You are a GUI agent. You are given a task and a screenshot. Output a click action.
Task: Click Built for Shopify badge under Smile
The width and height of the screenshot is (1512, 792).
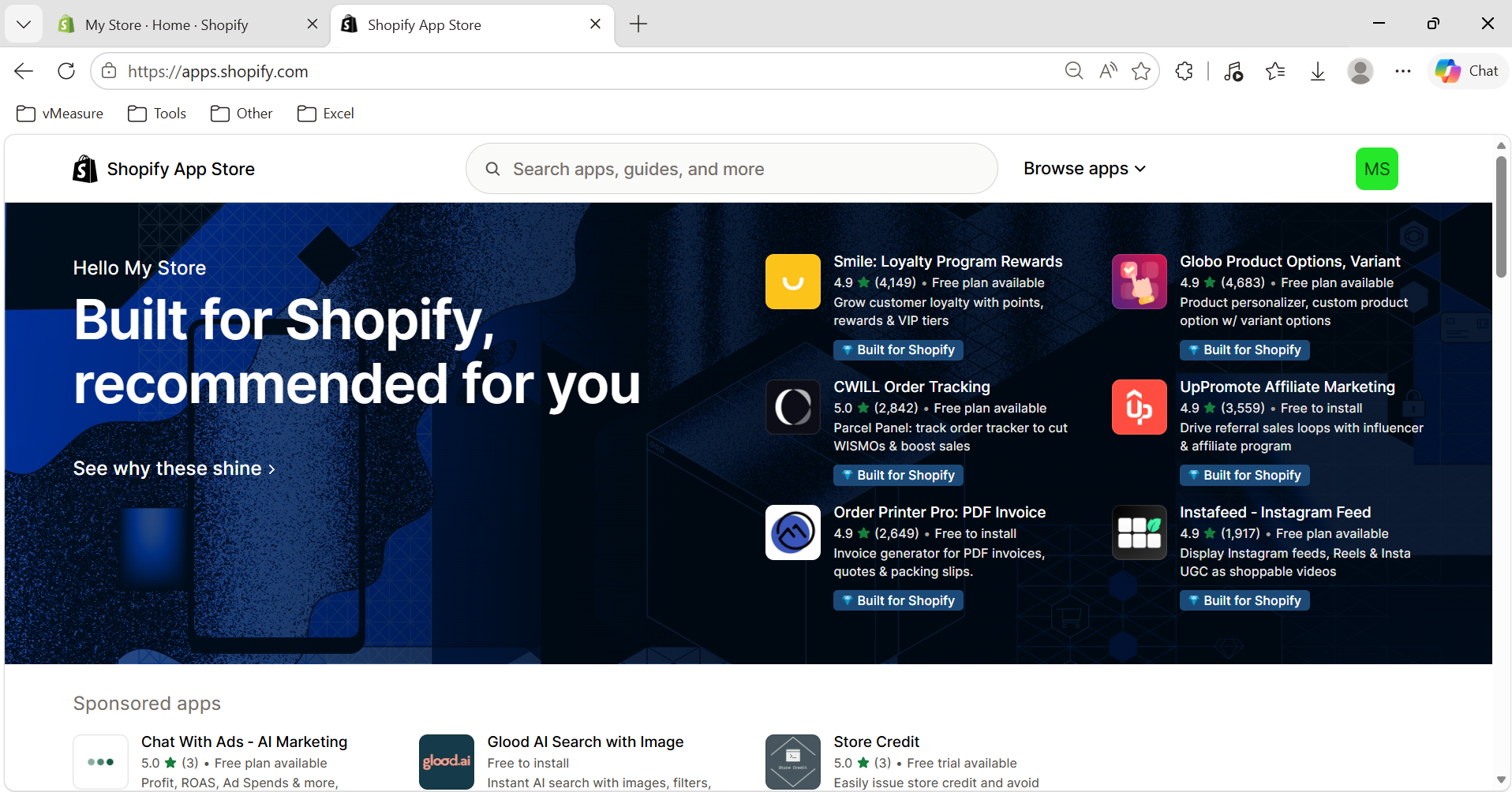[x=898, y=349]
